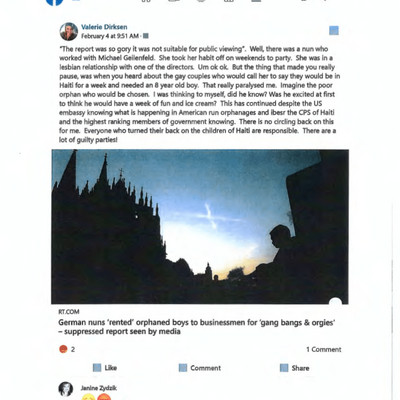Open Valerie Dirksen's profile name link

pos(104,27)
